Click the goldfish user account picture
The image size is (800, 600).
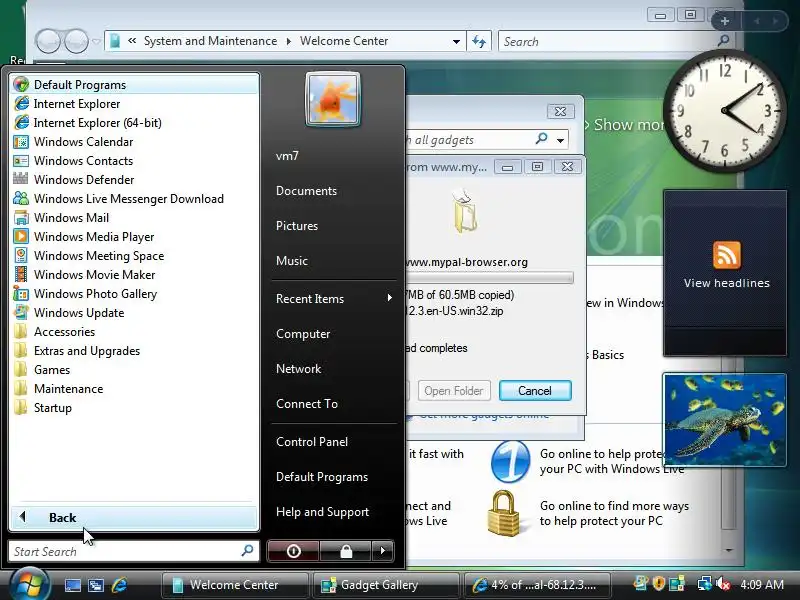coord(333,99)
